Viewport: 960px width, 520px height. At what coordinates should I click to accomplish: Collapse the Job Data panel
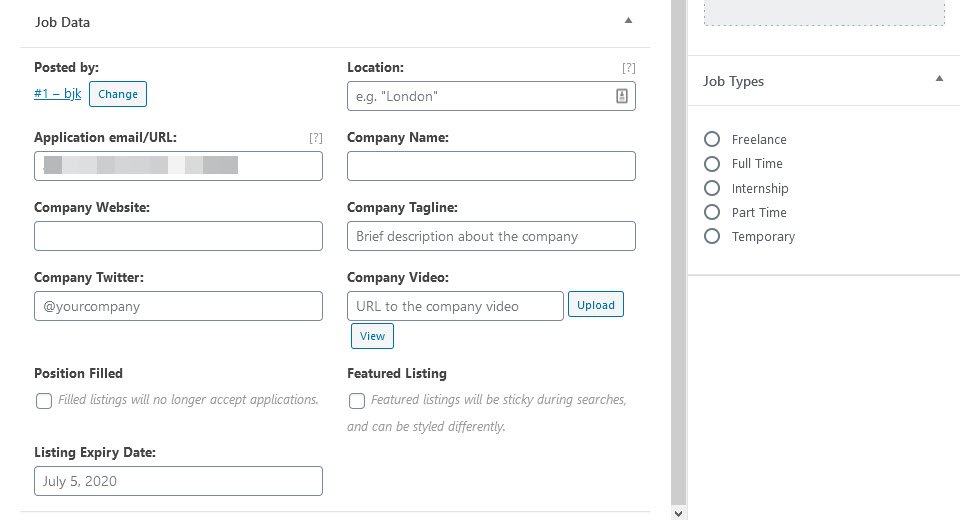click(x=628, y=21)
